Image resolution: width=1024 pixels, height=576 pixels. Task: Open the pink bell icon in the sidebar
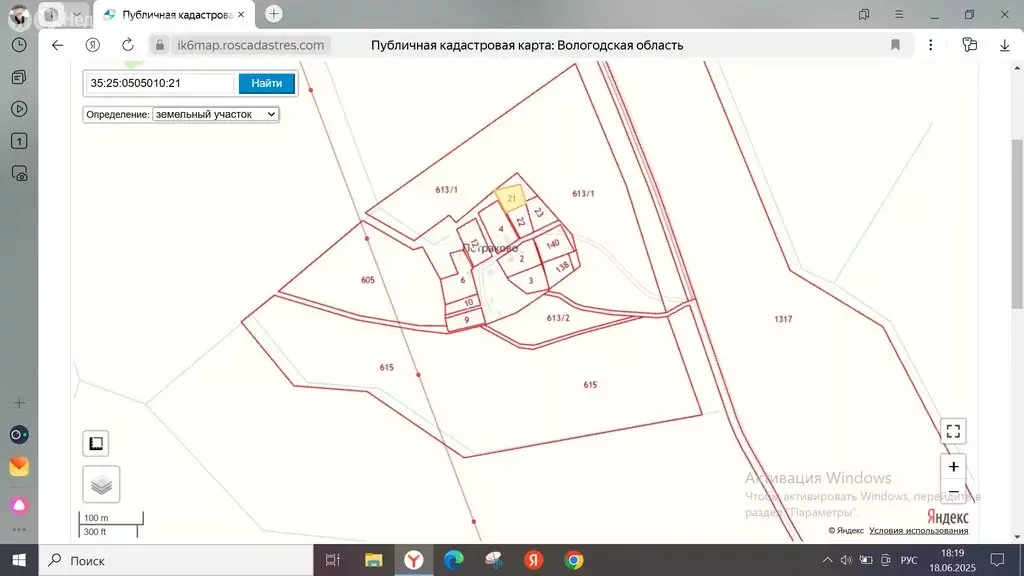click(x=19, y=505)
